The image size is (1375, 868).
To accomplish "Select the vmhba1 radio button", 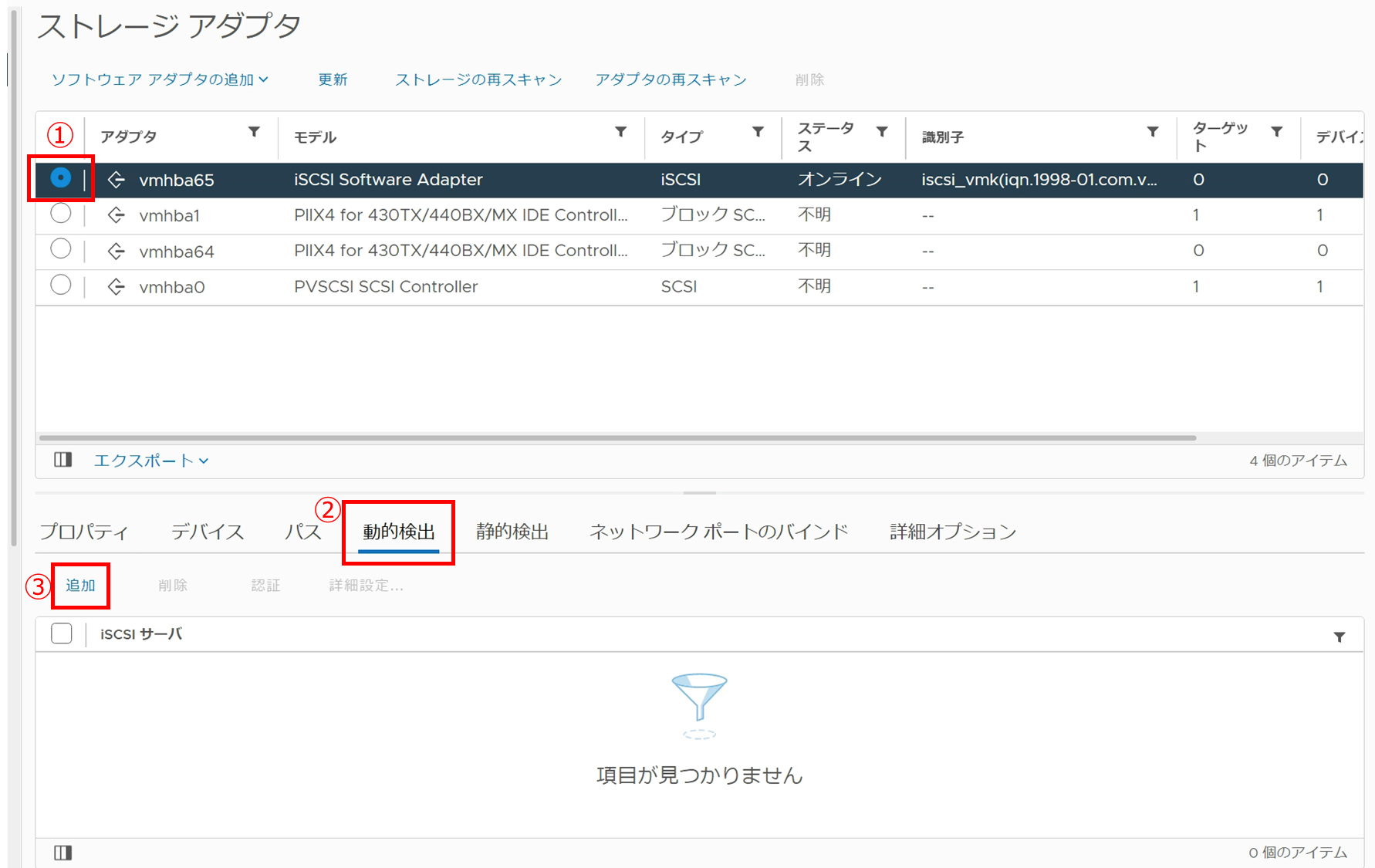I will (61, 214).
